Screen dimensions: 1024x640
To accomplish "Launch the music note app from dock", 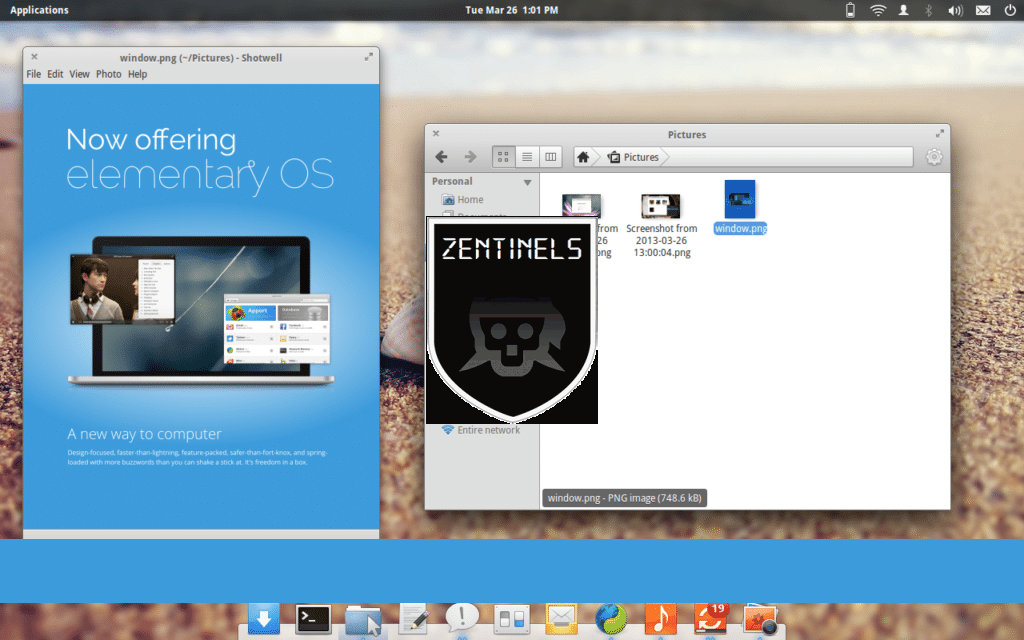I will tap(660, 618).
